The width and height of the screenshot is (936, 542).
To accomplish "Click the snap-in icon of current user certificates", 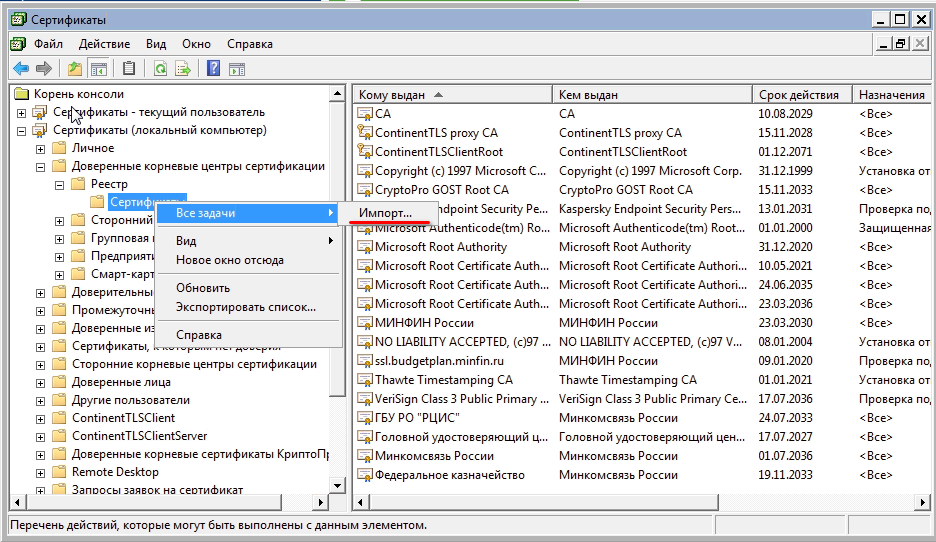I will tap(40, 112).
